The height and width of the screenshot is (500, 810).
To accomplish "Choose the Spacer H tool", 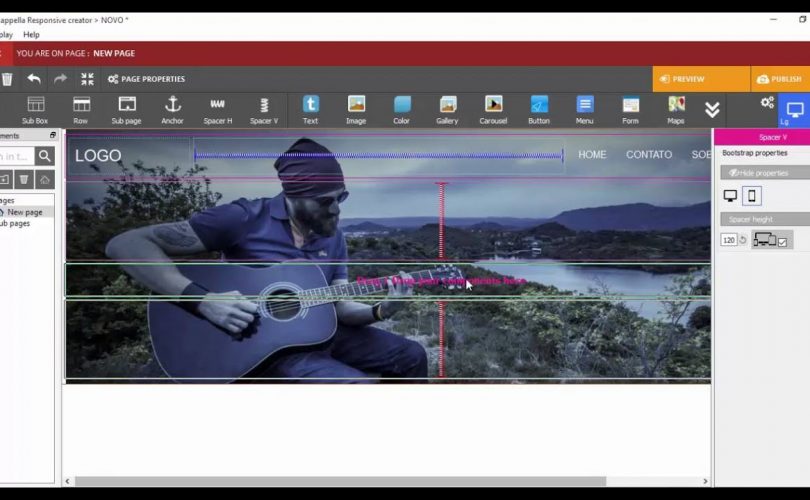I will coord(217,109).
